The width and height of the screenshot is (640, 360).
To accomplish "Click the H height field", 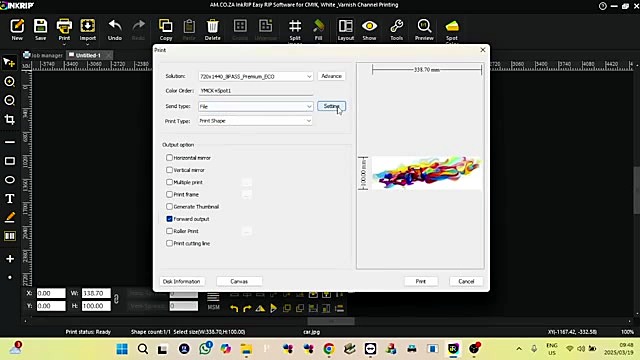I will (x=96, y=306).
